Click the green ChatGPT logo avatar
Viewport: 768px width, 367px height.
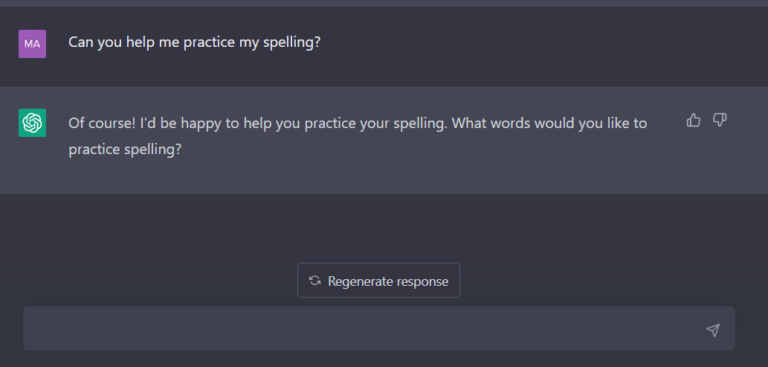pyautogui.click(x=32, y=122)
